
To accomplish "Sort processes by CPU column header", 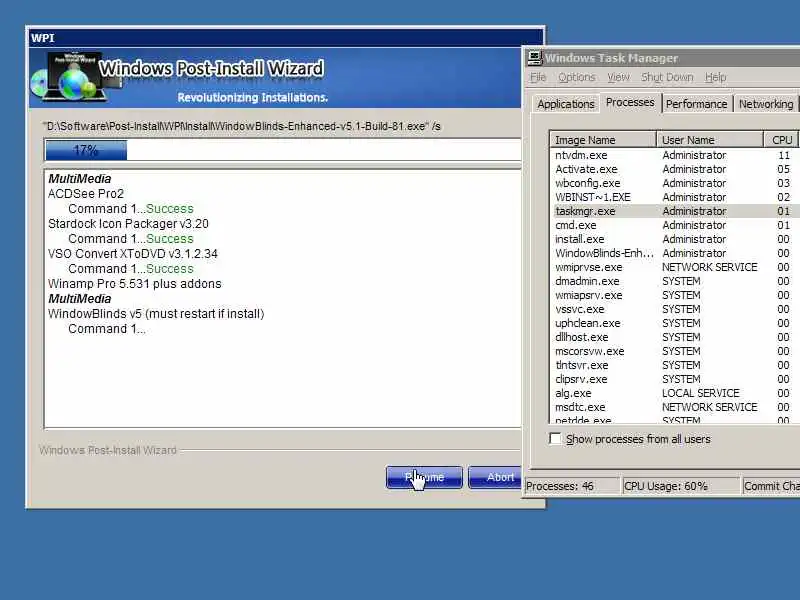I will point(782,140).
